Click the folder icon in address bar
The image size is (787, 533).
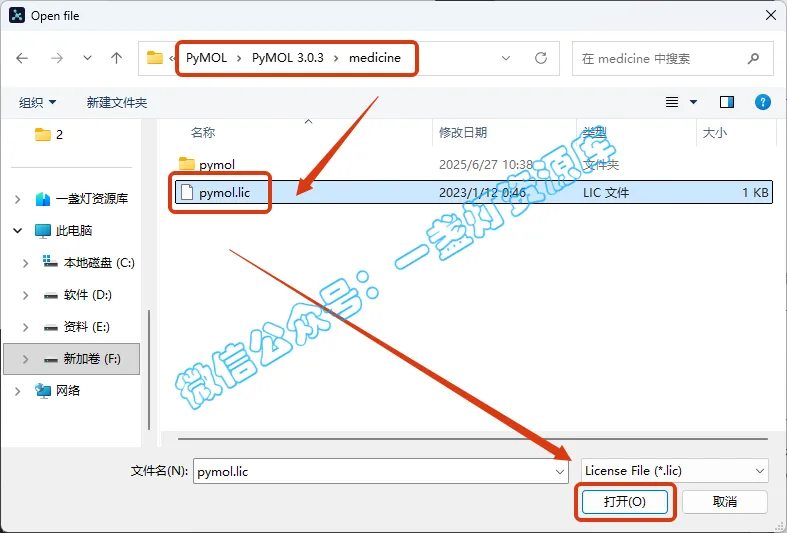(155, 58)
